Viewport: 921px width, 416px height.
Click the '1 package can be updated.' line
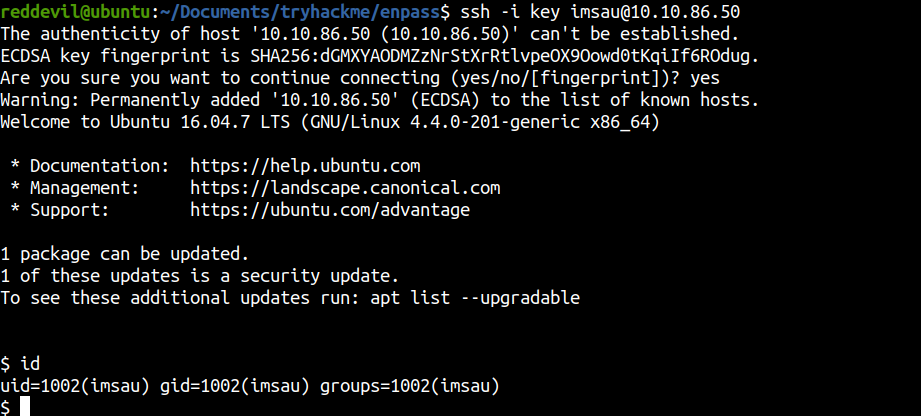point(125,254)
